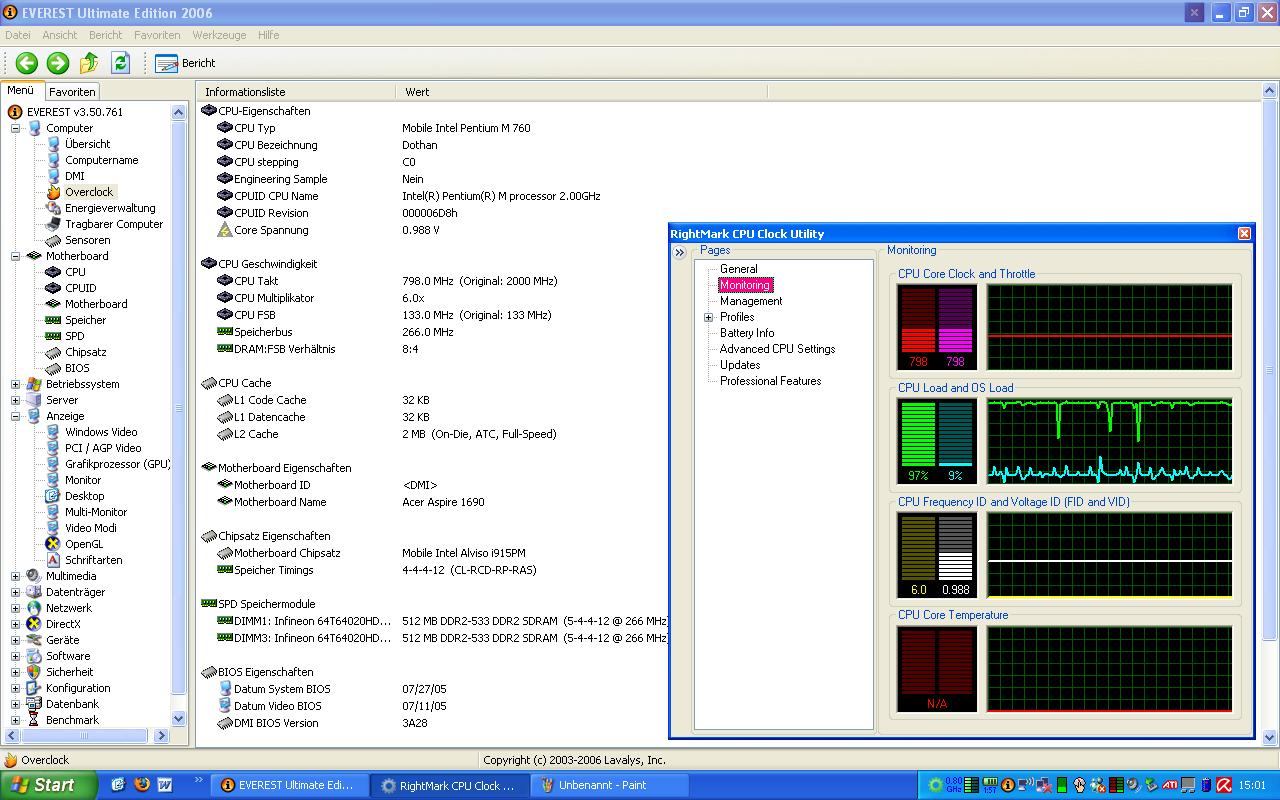Click the Wert column header
Viewport: 1280px width, 800px height.
[581, 91]
